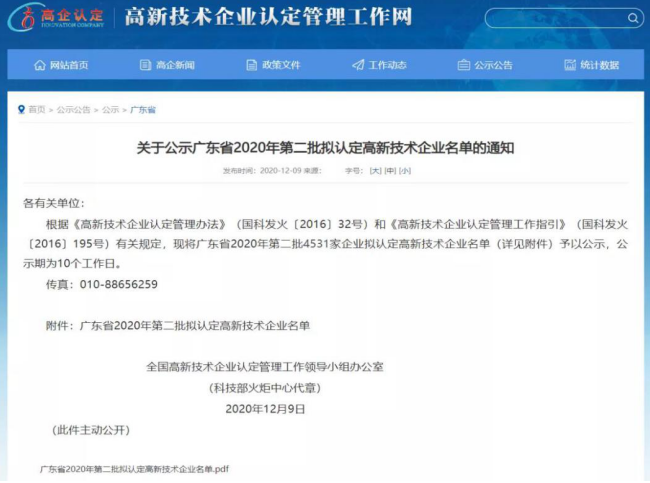The width and height of the screenshot is (650, 483).
Task: Open 公示公告 breadcrumb link
Action: [x=73, y=110]
